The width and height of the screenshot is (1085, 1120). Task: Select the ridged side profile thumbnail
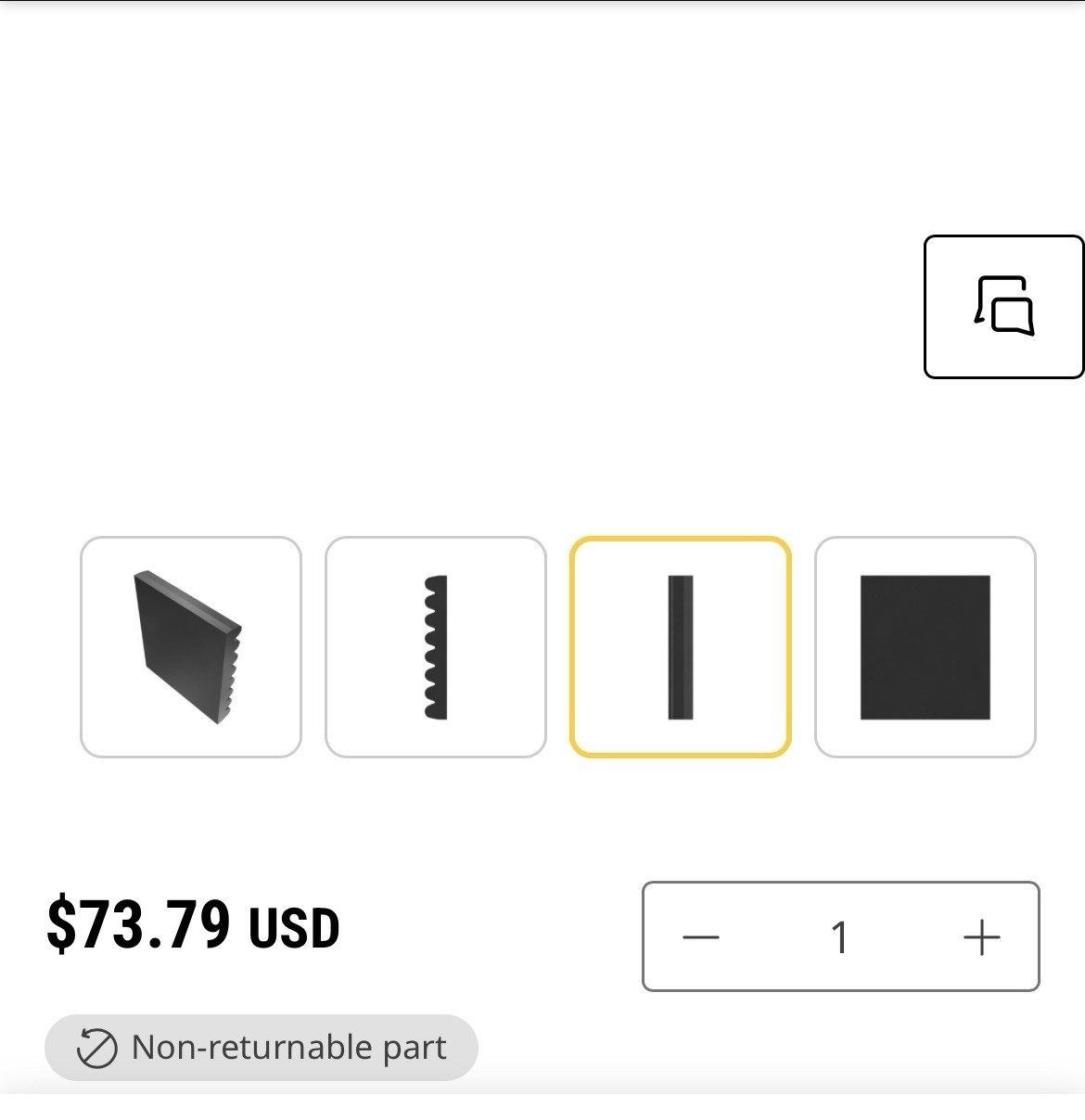(x=436, y=647)
